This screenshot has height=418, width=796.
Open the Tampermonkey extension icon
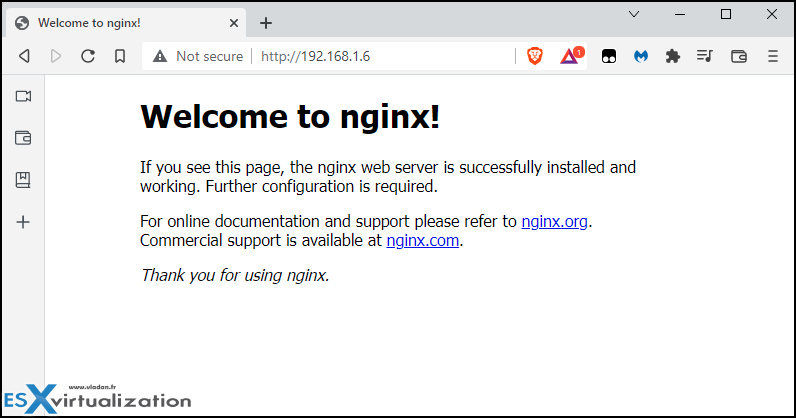pos(609,56)
